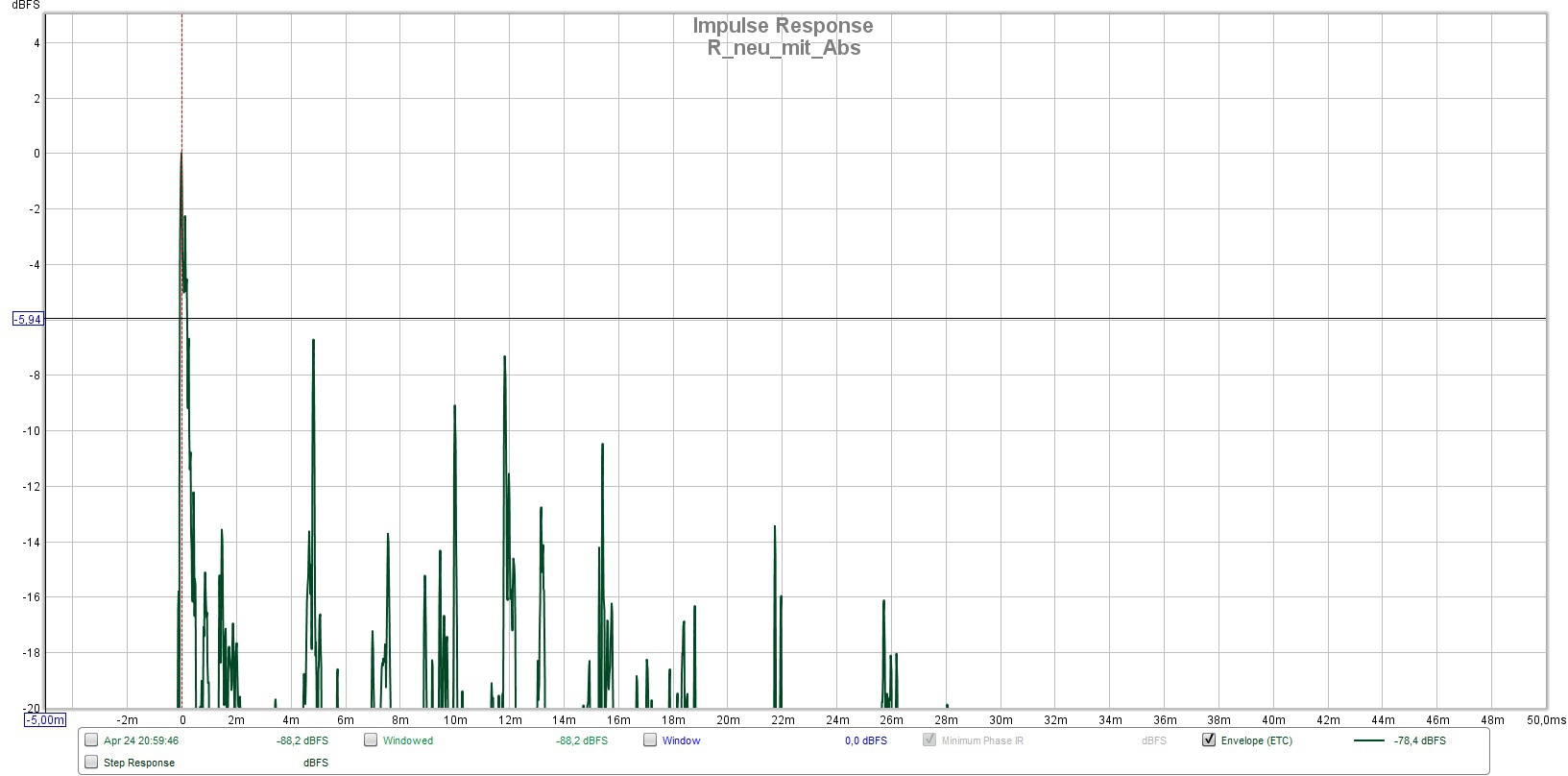Enable the Windowed trace checkbox

pos(371,740)
